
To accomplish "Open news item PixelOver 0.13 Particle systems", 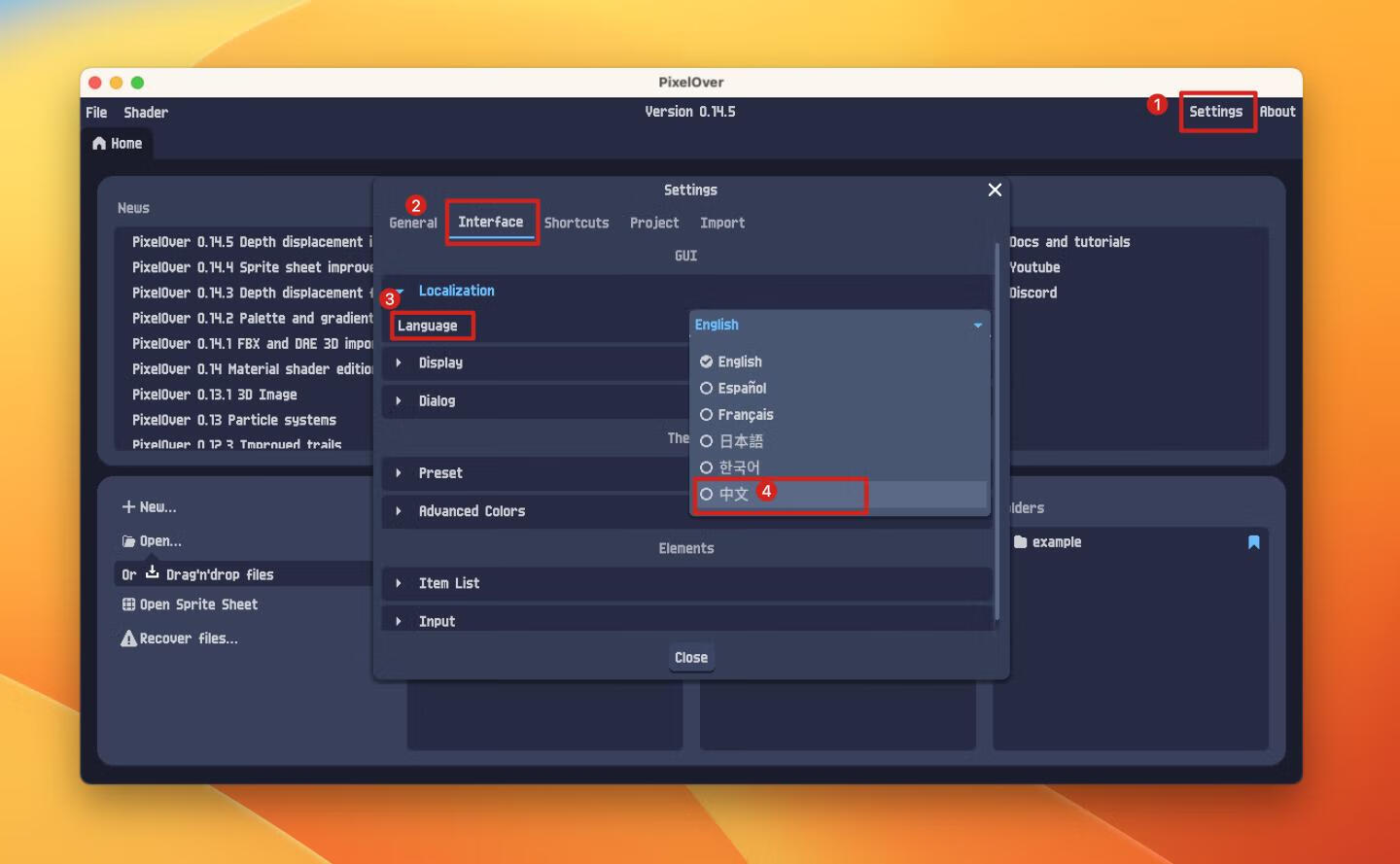I will pos(234,420).
